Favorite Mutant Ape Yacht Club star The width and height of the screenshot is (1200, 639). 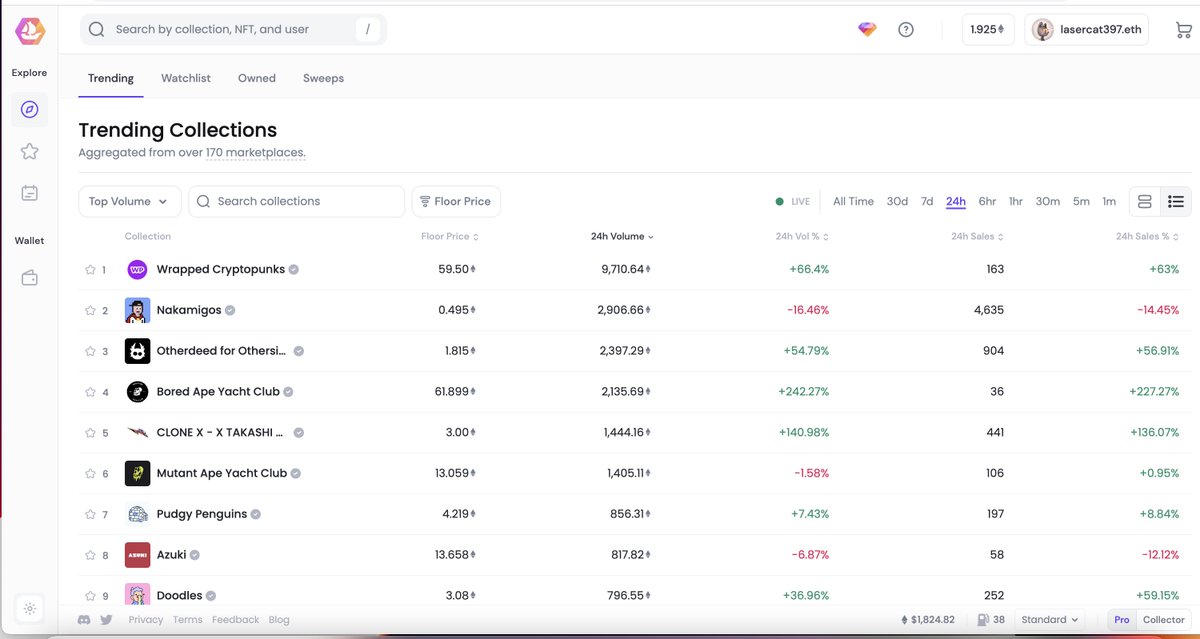pyautogui.click(x=90, y=474)
